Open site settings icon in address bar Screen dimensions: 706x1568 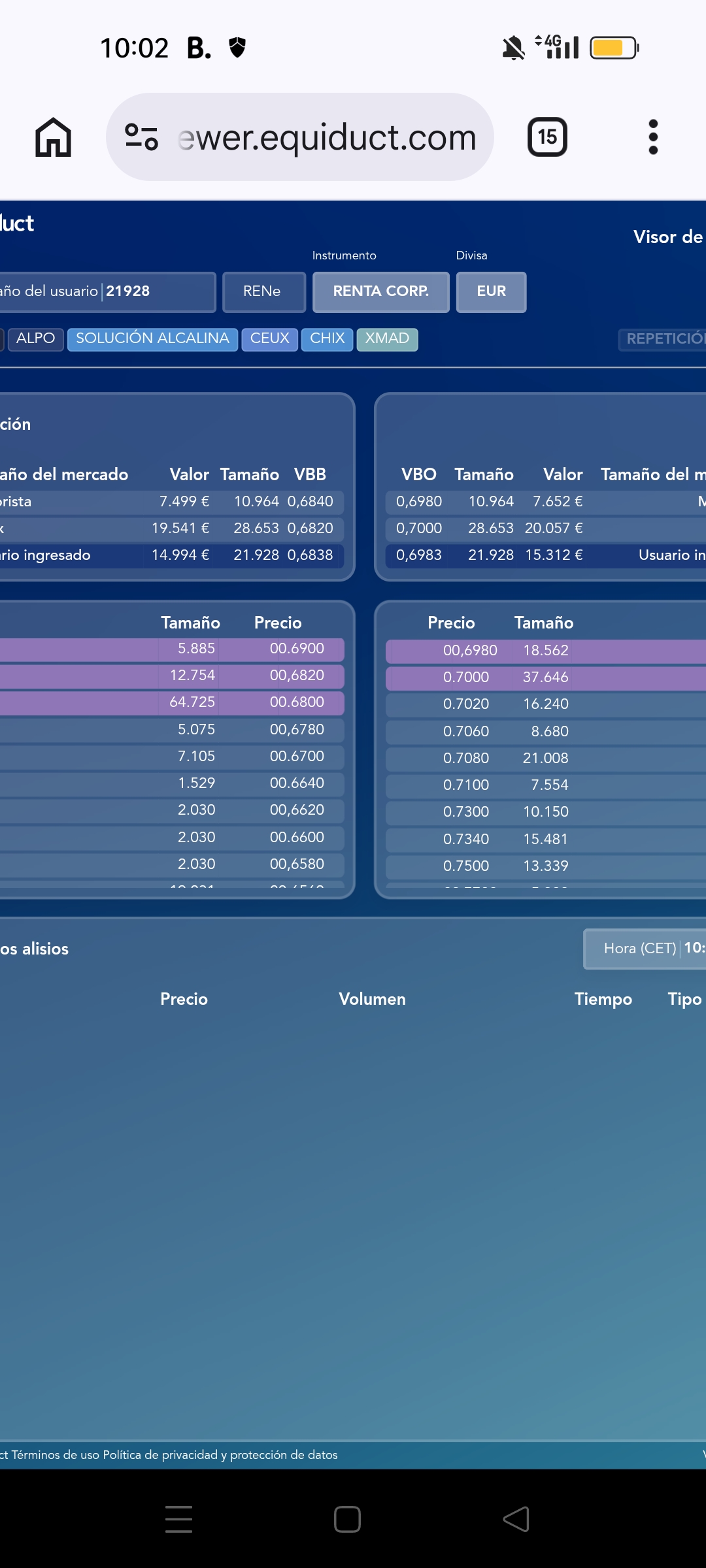click(141, 137)
